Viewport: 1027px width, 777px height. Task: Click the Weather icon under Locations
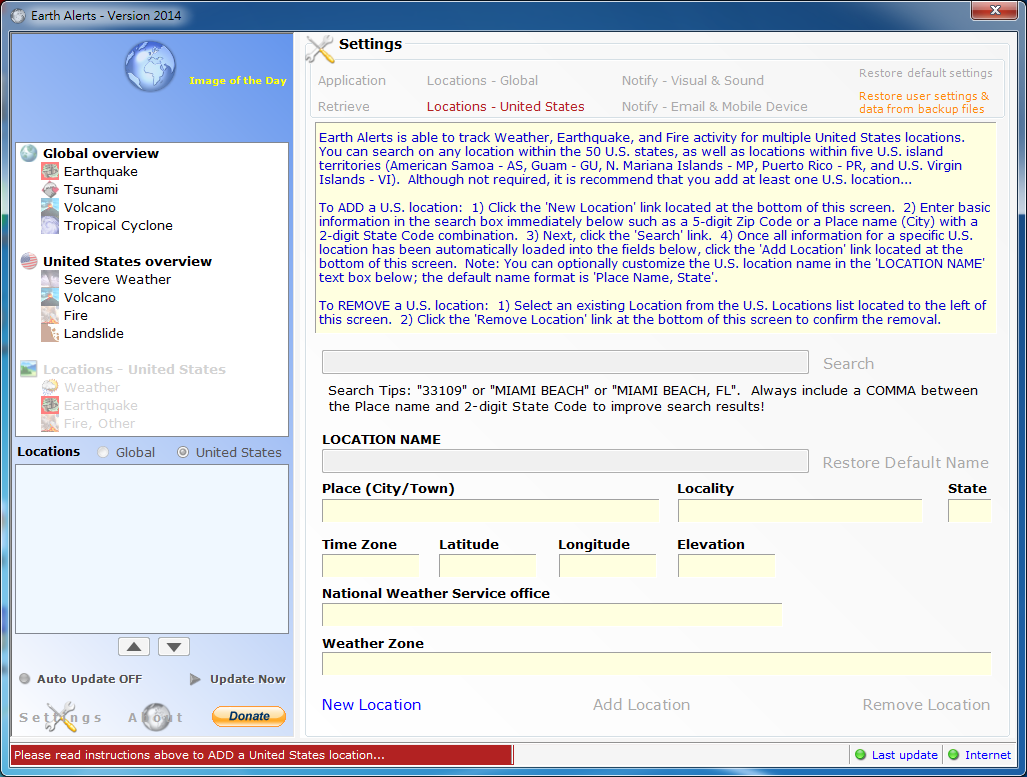pos(50,387)
